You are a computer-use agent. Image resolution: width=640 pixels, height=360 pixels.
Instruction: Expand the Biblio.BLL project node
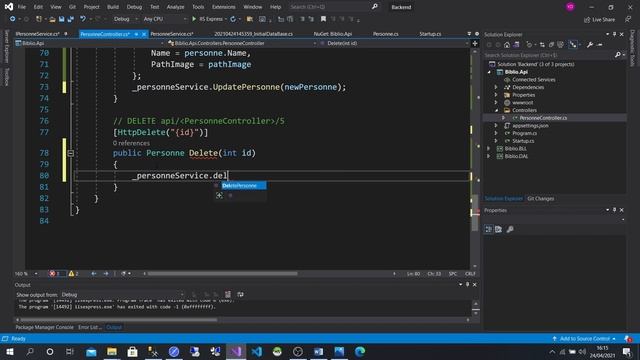point(489,149)
